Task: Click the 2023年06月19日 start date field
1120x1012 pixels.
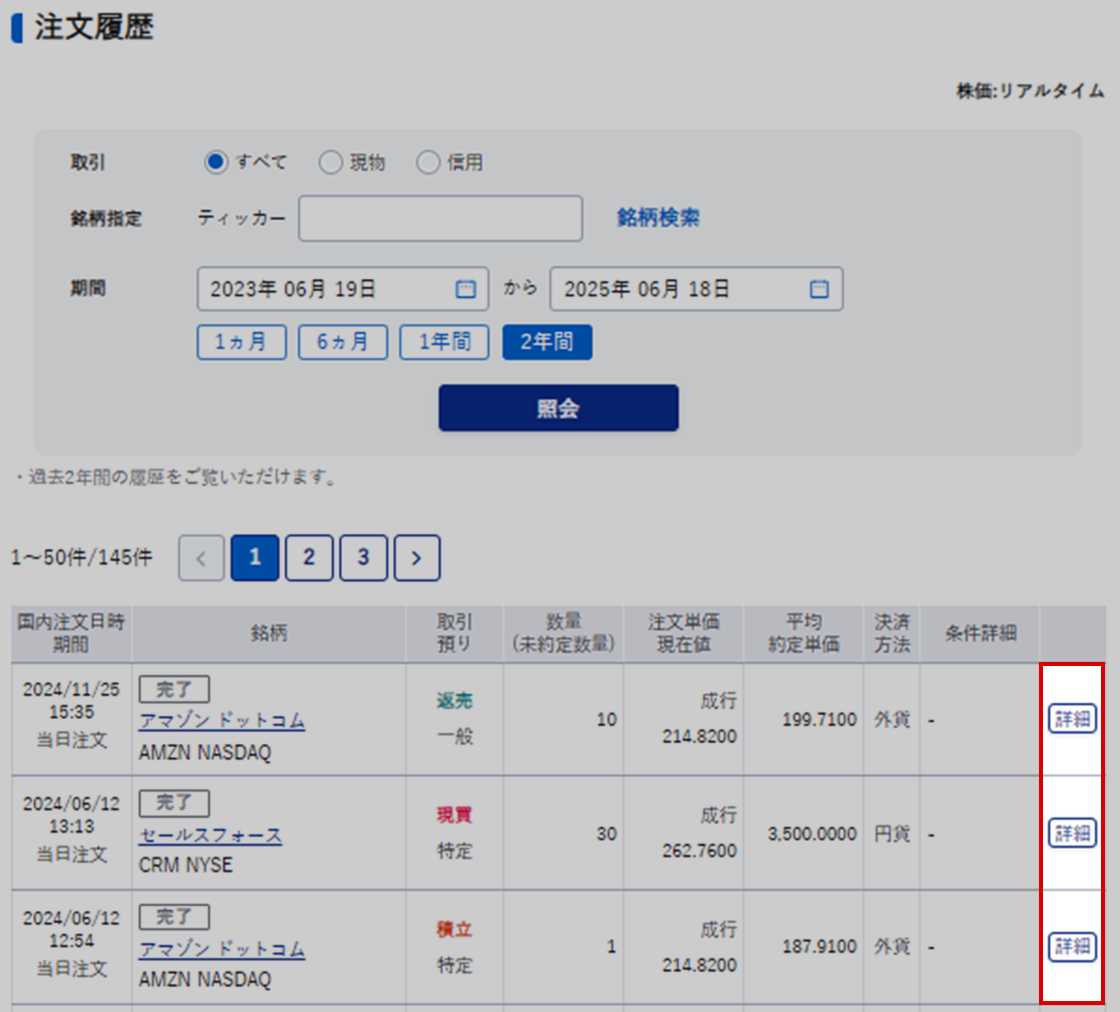Action: [325, 290]
